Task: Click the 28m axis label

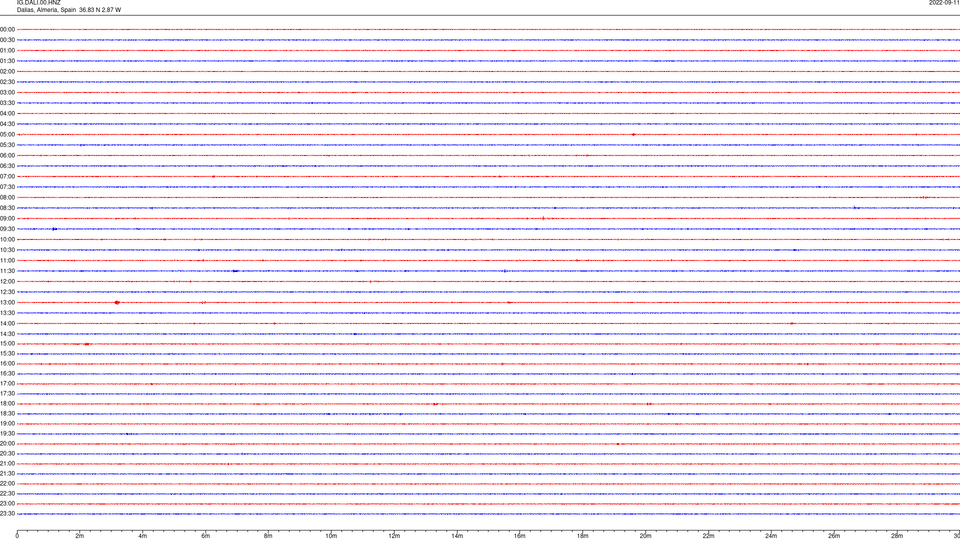Action: tap(897, 536)
